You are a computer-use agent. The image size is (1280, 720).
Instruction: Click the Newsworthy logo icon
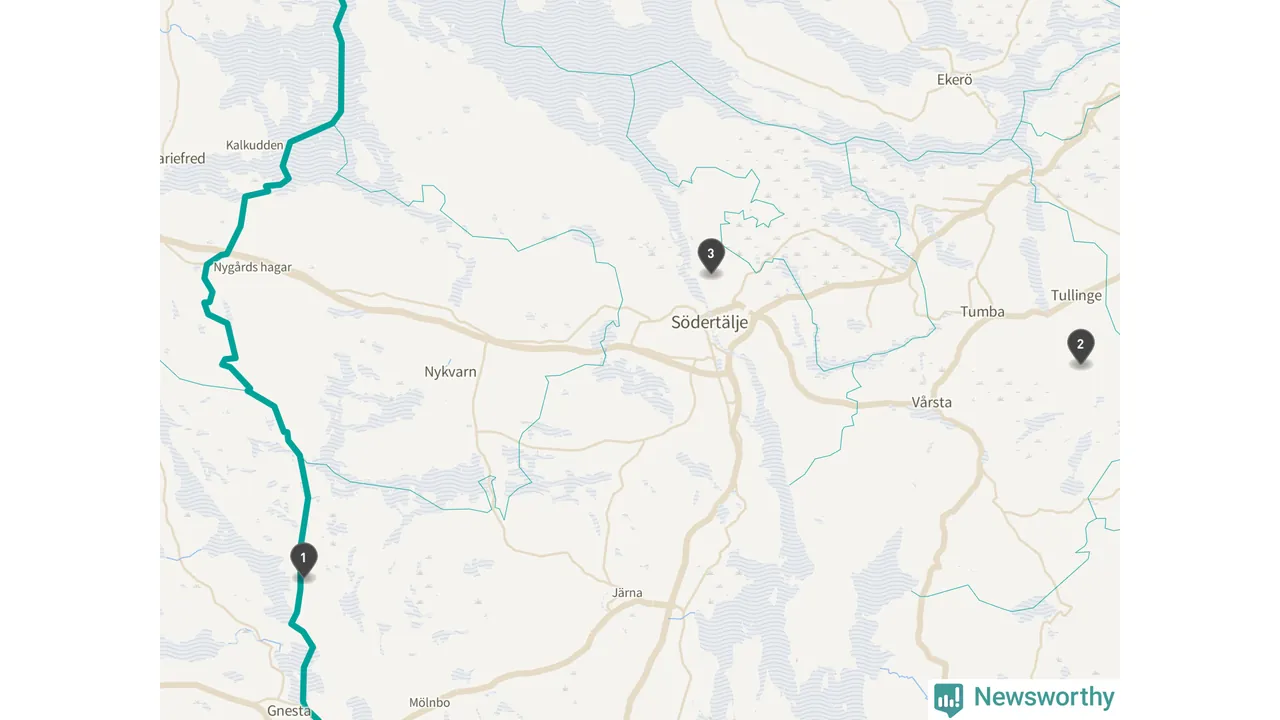(x=948, y=698)
